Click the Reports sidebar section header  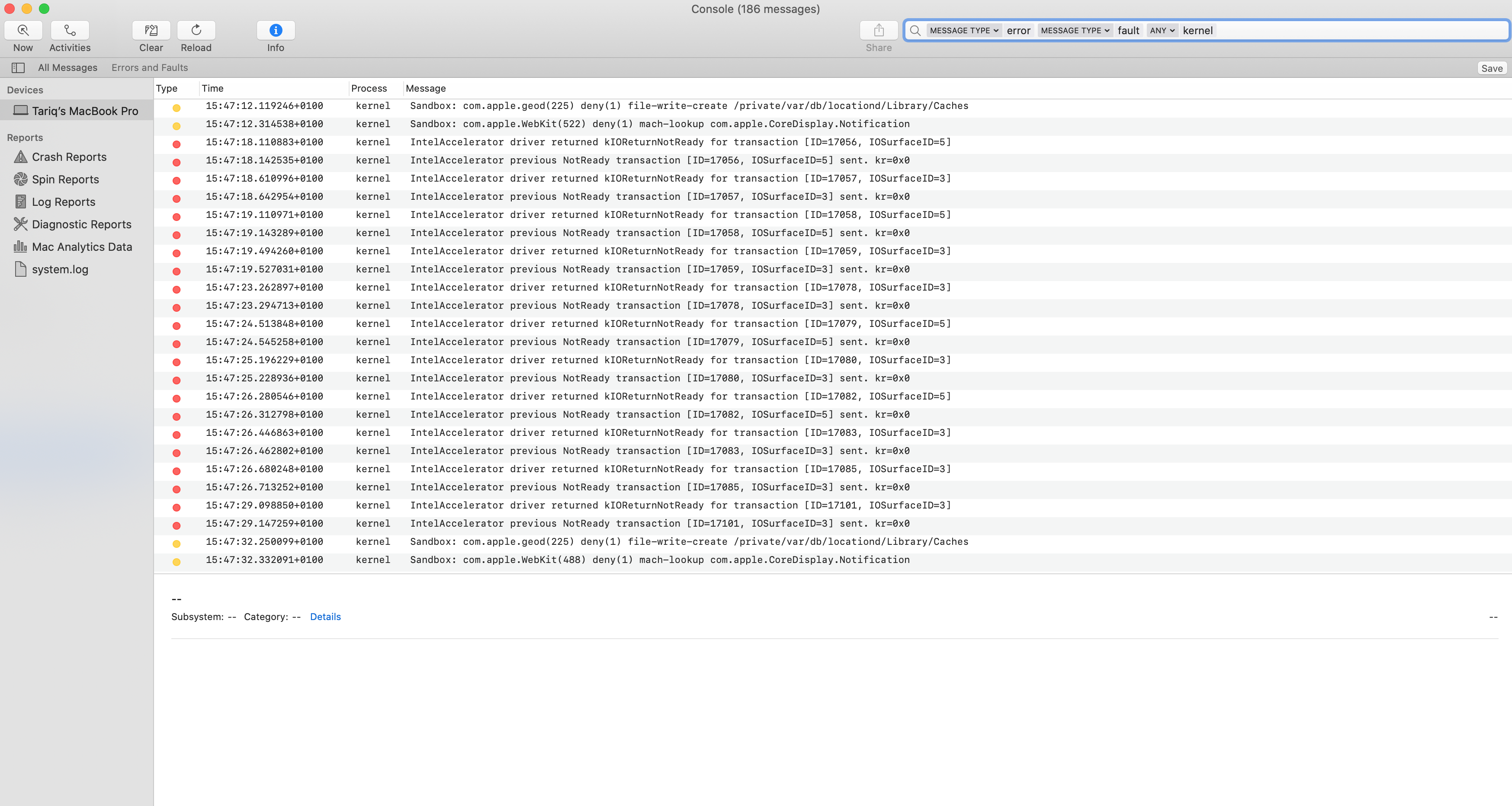(x=25, y=137)
